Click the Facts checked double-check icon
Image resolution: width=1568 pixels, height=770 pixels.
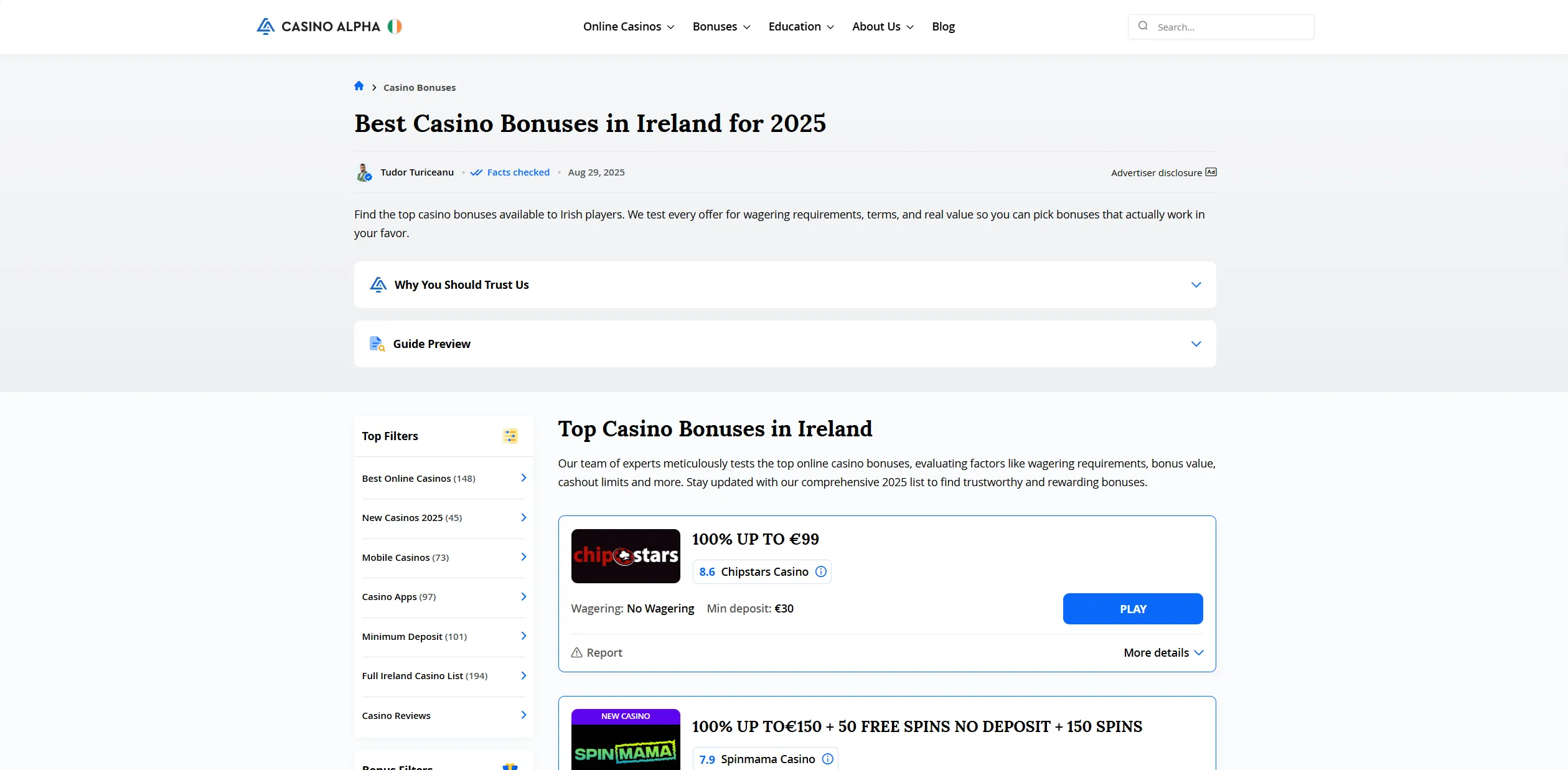point(476,172)
